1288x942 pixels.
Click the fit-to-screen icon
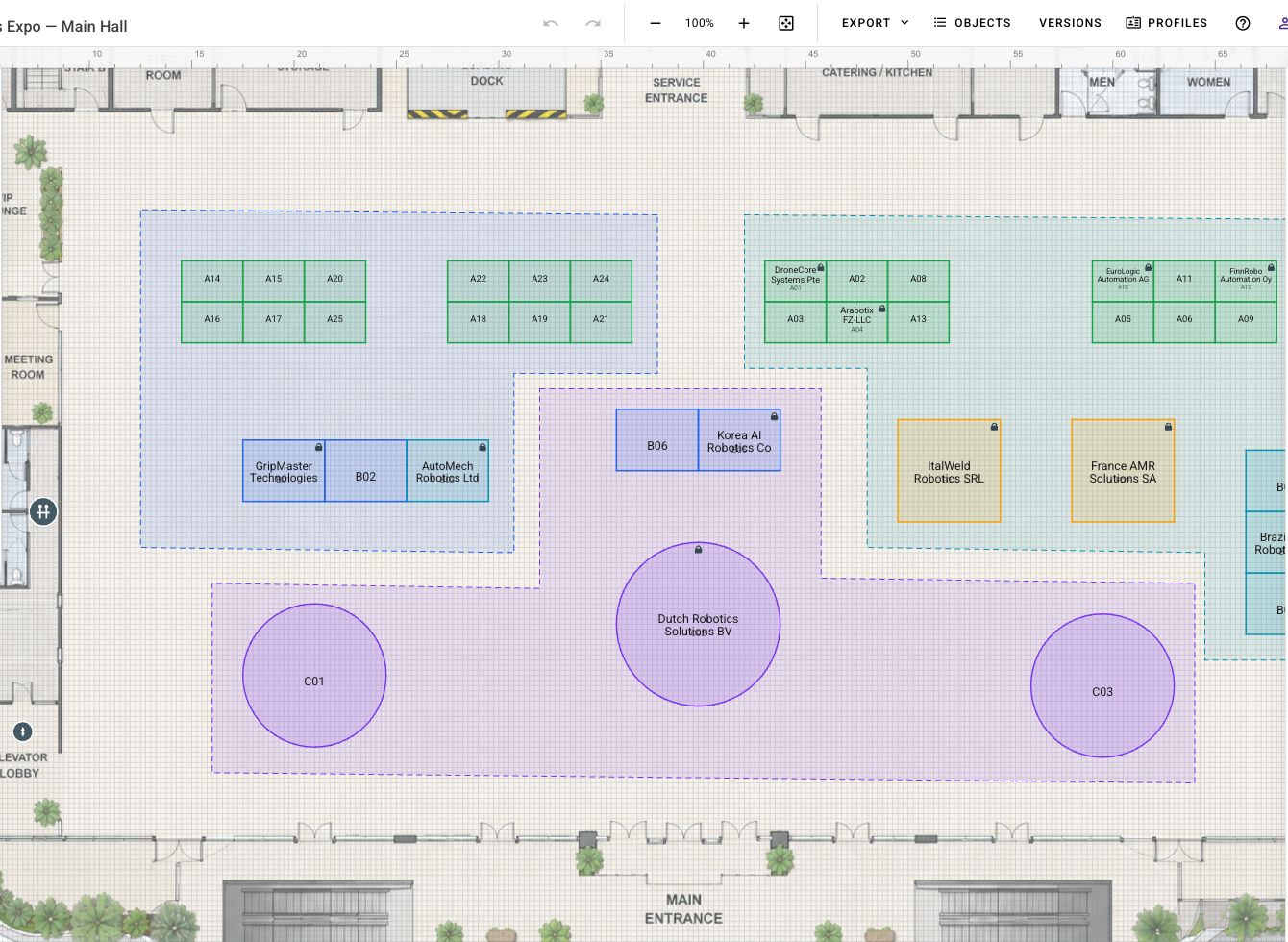pos(786,23)
